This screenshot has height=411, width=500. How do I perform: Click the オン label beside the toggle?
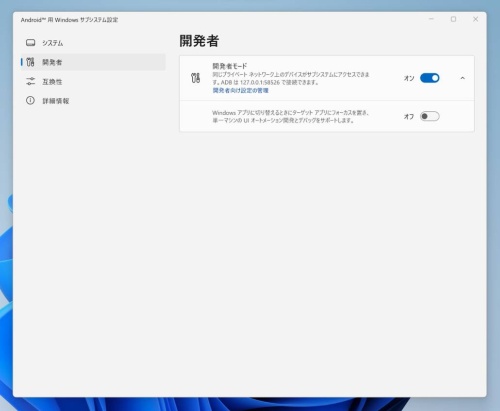click(x=409, y=78)
